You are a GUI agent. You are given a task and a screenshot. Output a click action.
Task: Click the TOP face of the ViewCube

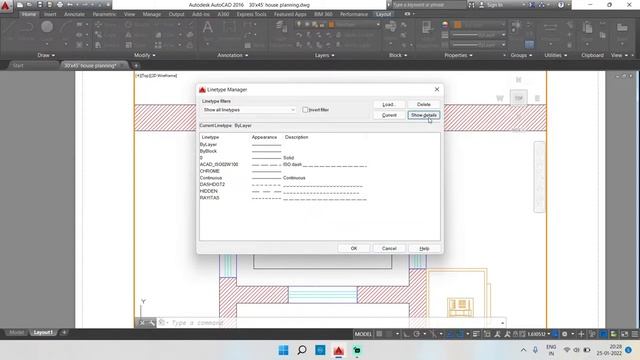(518, 98)
